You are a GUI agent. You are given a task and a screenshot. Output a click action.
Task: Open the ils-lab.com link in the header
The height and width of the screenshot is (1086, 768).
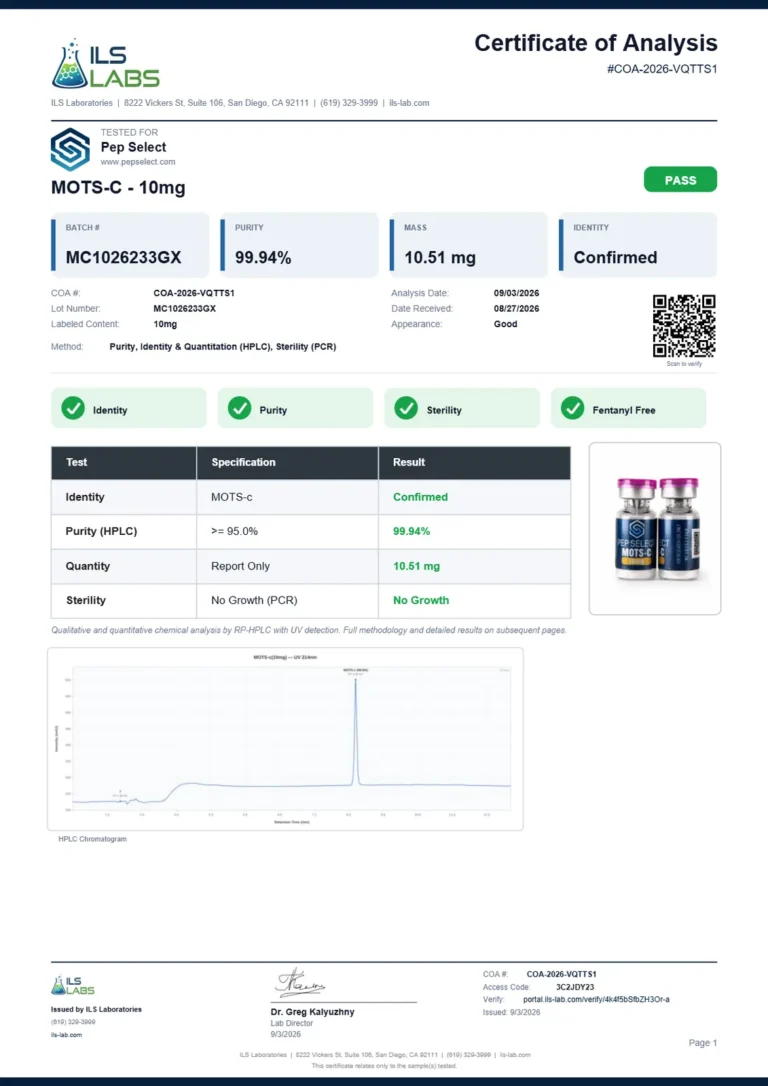click(x=409, y=103)
